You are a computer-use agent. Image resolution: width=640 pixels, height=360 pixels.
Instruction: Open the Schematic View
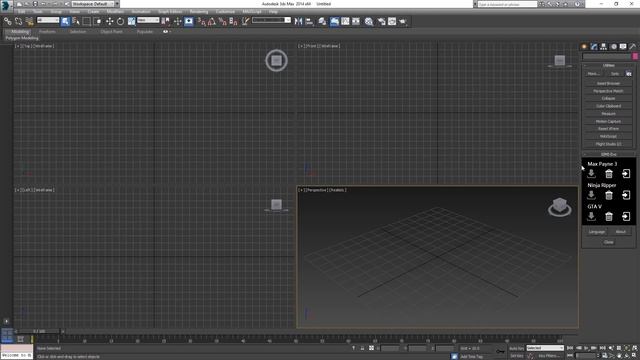356,21
